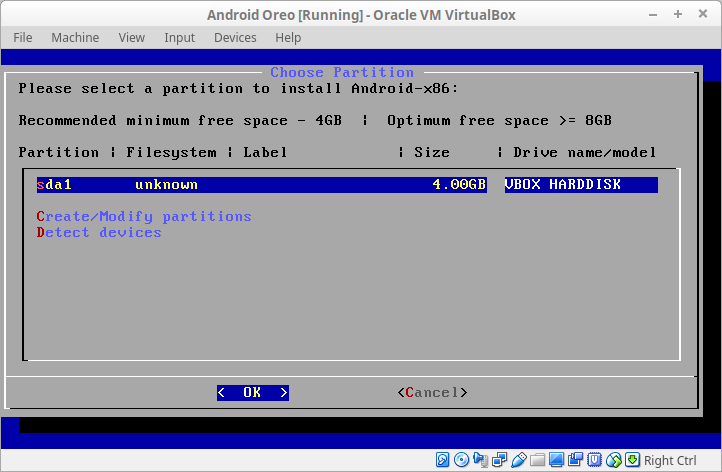722x472 pixels.
Task: Open the File menu
Action: [x=23, y=37]
